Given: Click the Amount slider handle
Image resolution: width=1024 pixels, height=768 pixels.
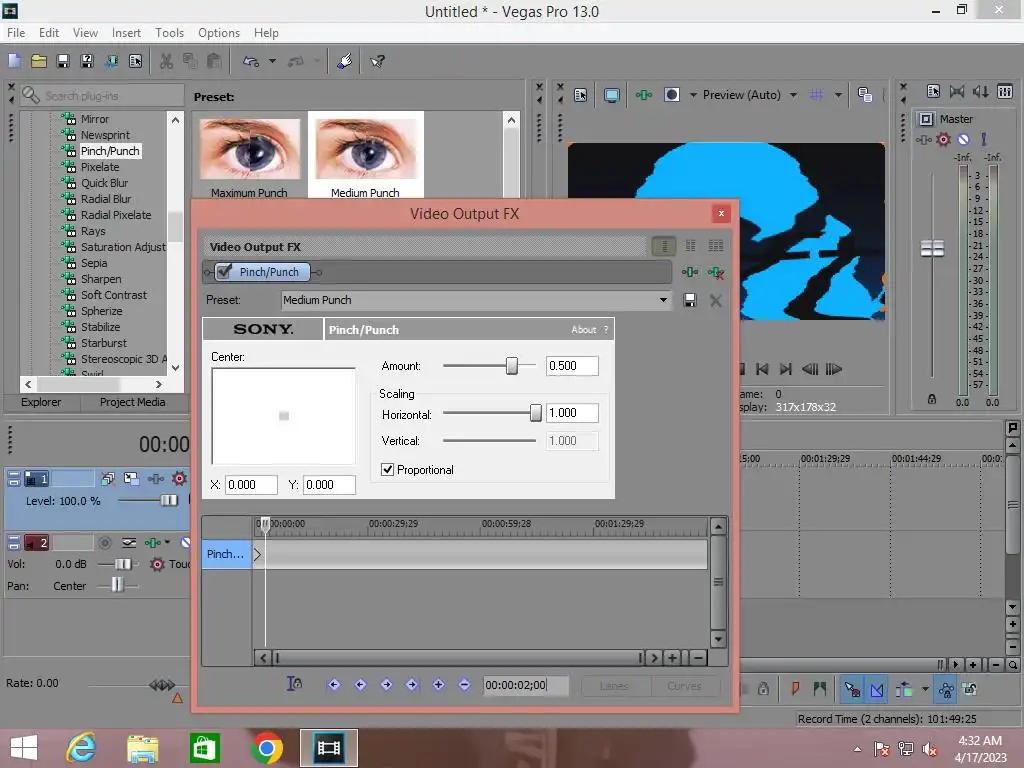Looking at the screenshot, I should click(512, 366).
